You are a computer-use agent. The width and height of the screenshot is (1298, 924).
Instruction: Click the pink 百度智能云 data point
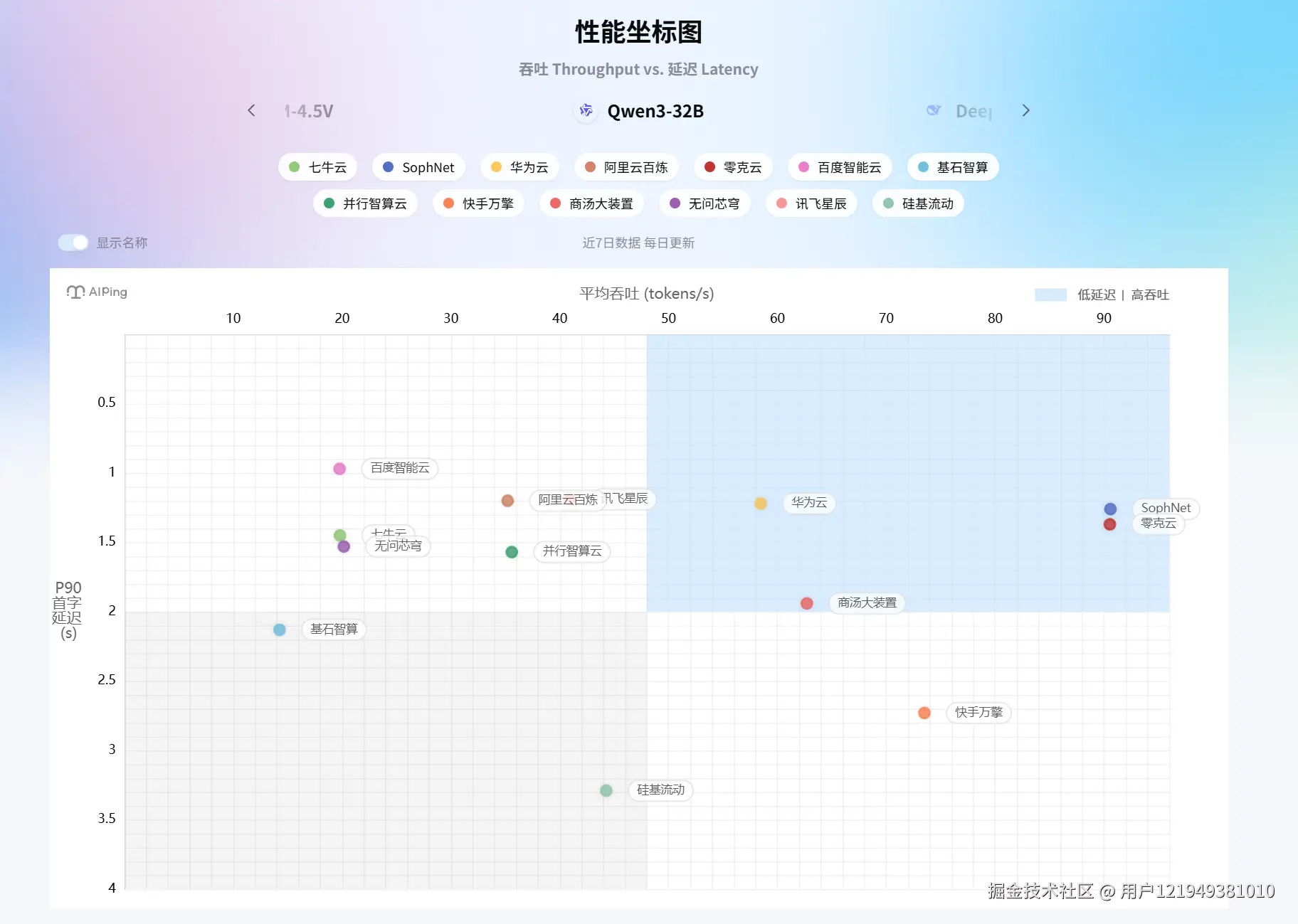[x=339, y=469]
